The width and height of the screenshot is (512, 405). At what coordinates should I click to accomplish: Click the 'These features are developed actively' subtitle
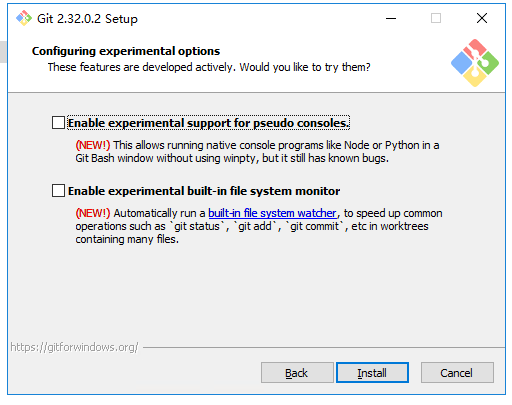tap(209, 67)
